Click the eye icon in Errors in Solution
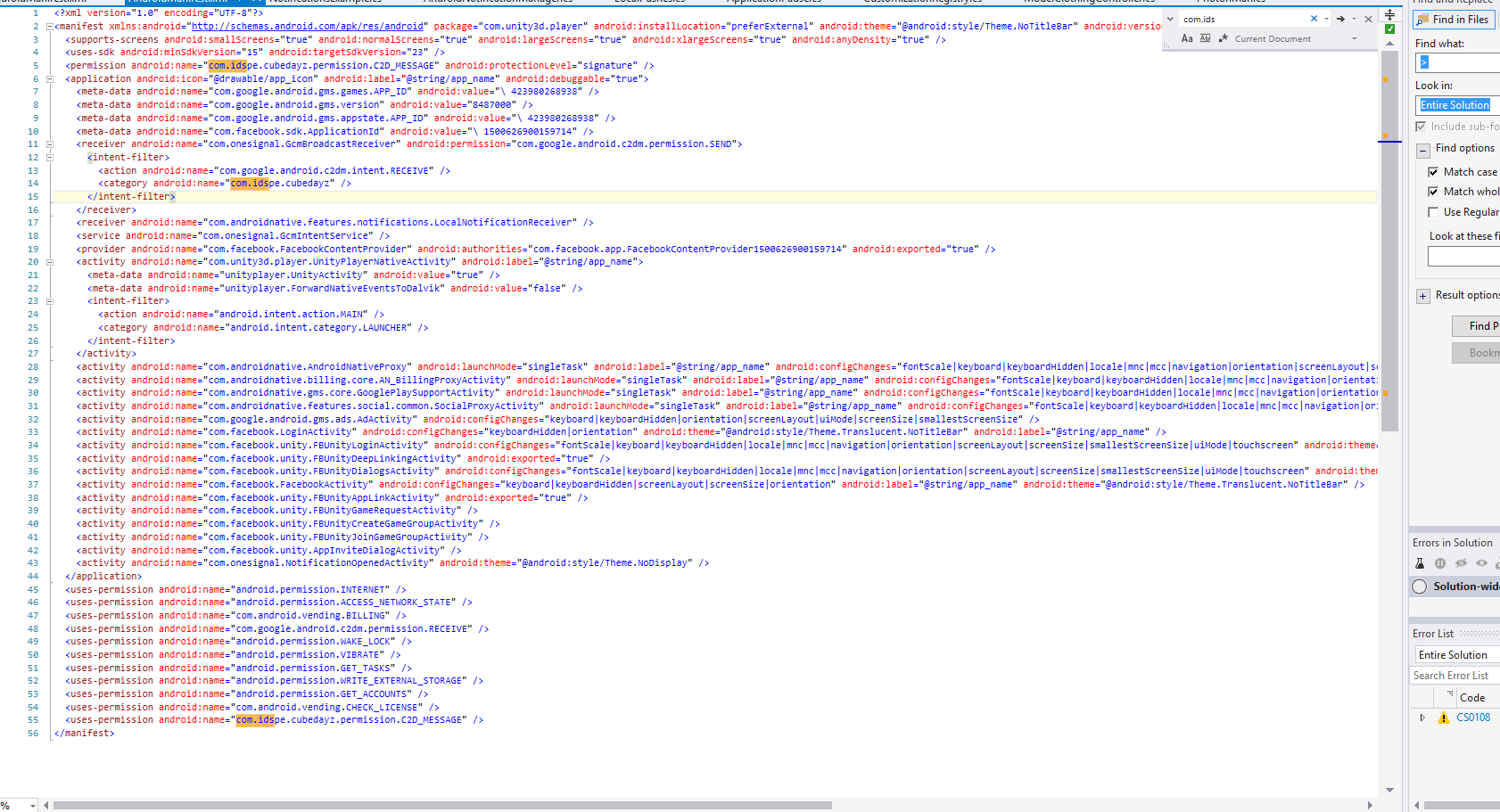This screenshot has height=812, width=1500. pos(1481,563)
